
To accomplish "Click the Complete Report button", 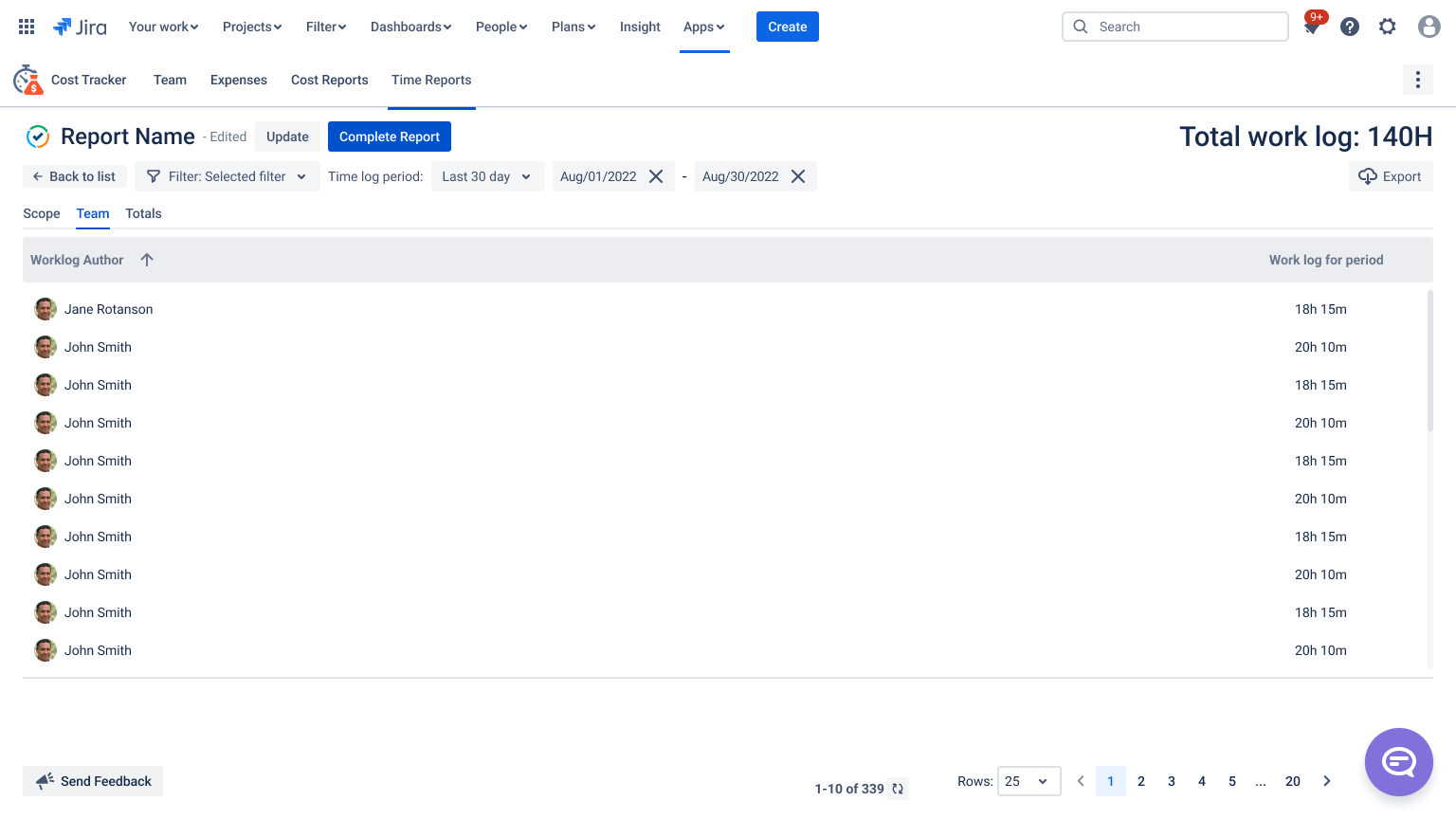I will click(x=390, y=136).
